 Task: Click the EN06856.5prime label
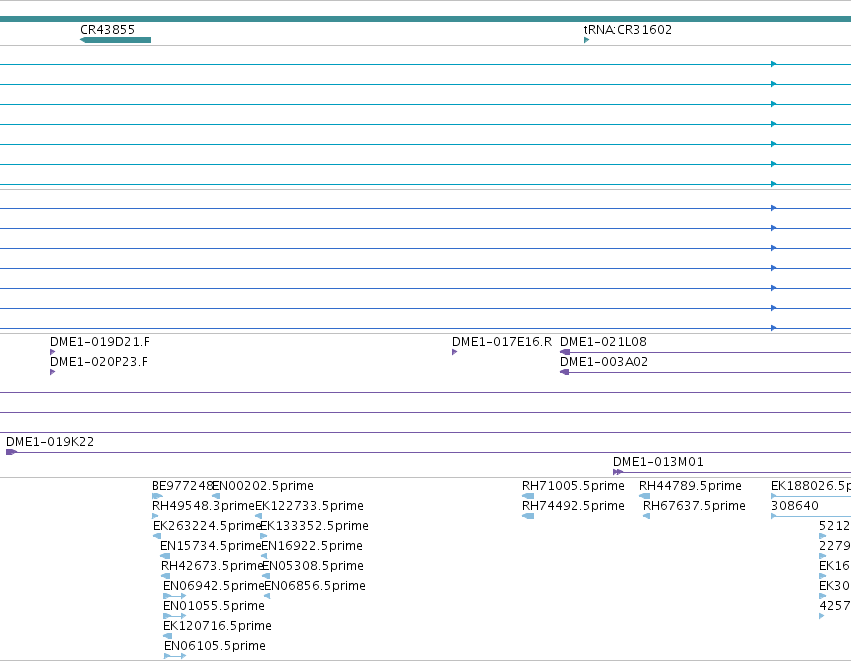pyautogui.click(x=315, y=586)
